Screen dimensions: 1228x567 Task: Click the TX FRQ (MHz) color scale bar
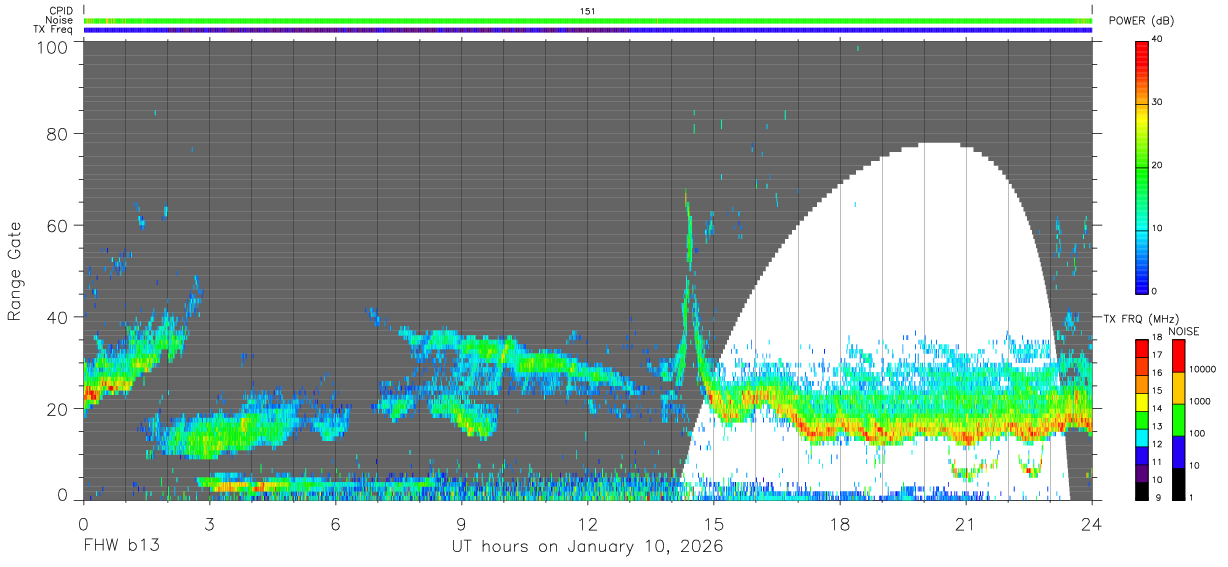(1142, 419)
